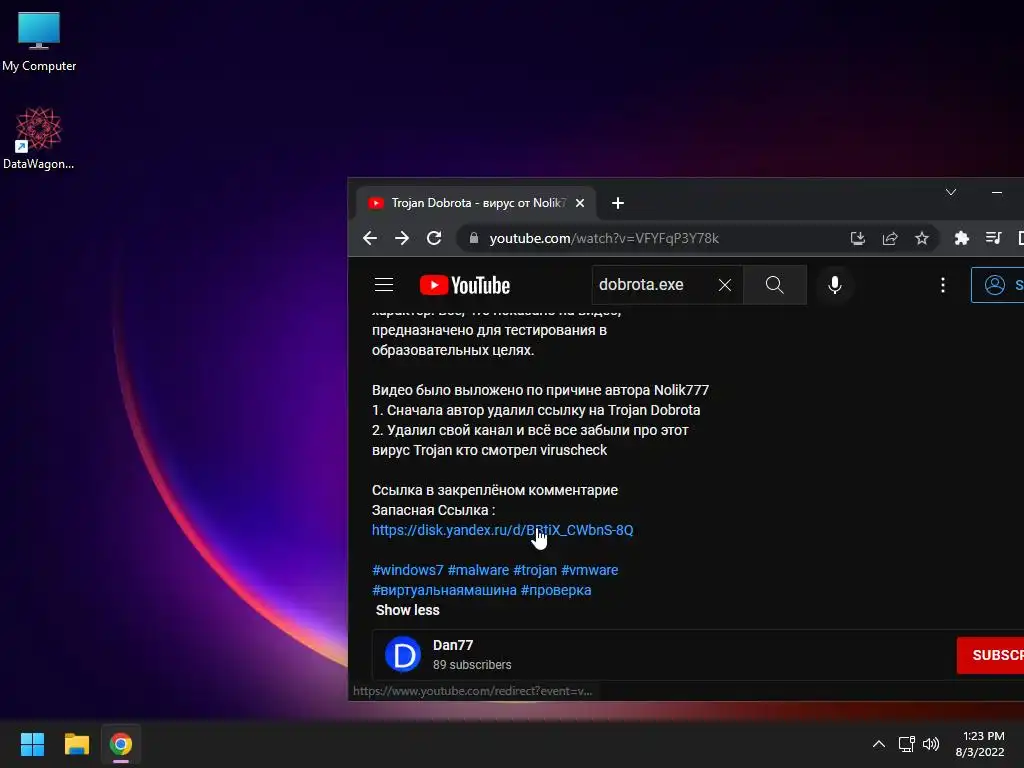The height and width of the screenshot is (768, 1024).
Task: Open a new Chrome tab
Action: point(618,203)
